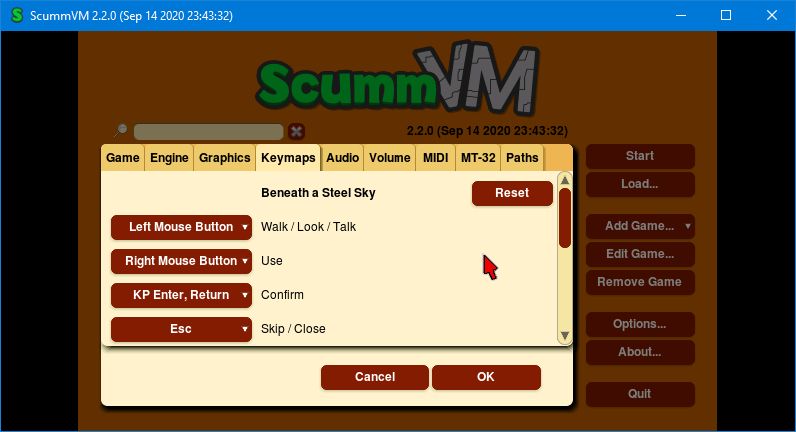This screenshot has width=796, height=432.
Task: Switch to the Game tab
Action: click(123, 158)
